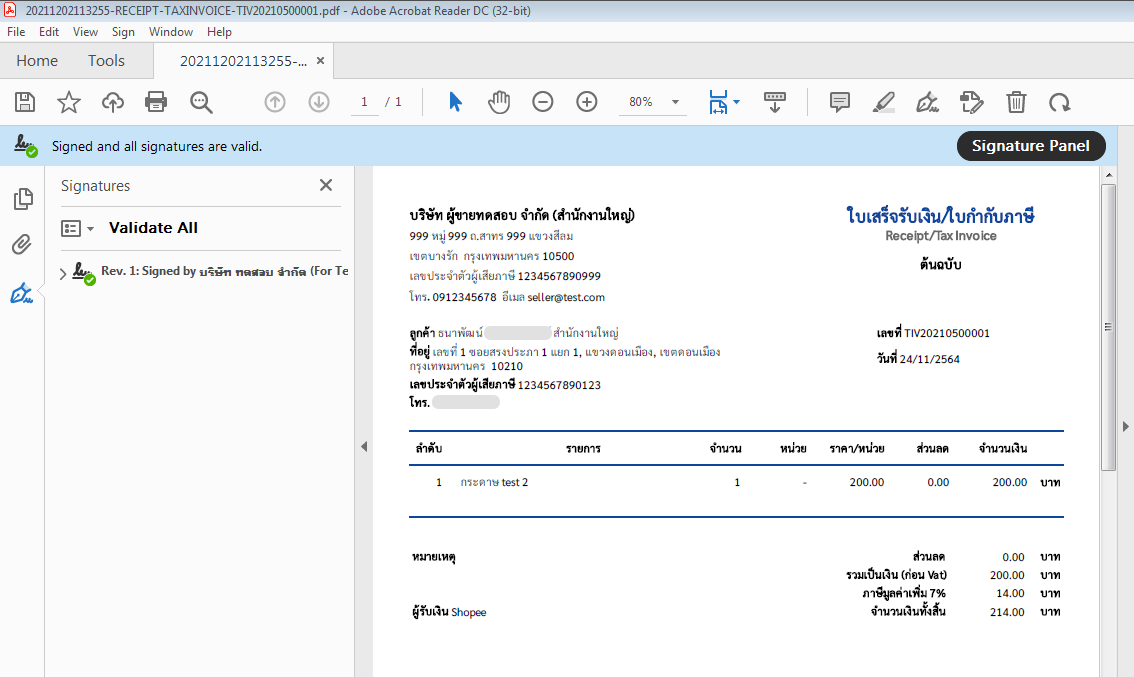
Task: Click the Zoom out minus icon
Action: (543, 102)
